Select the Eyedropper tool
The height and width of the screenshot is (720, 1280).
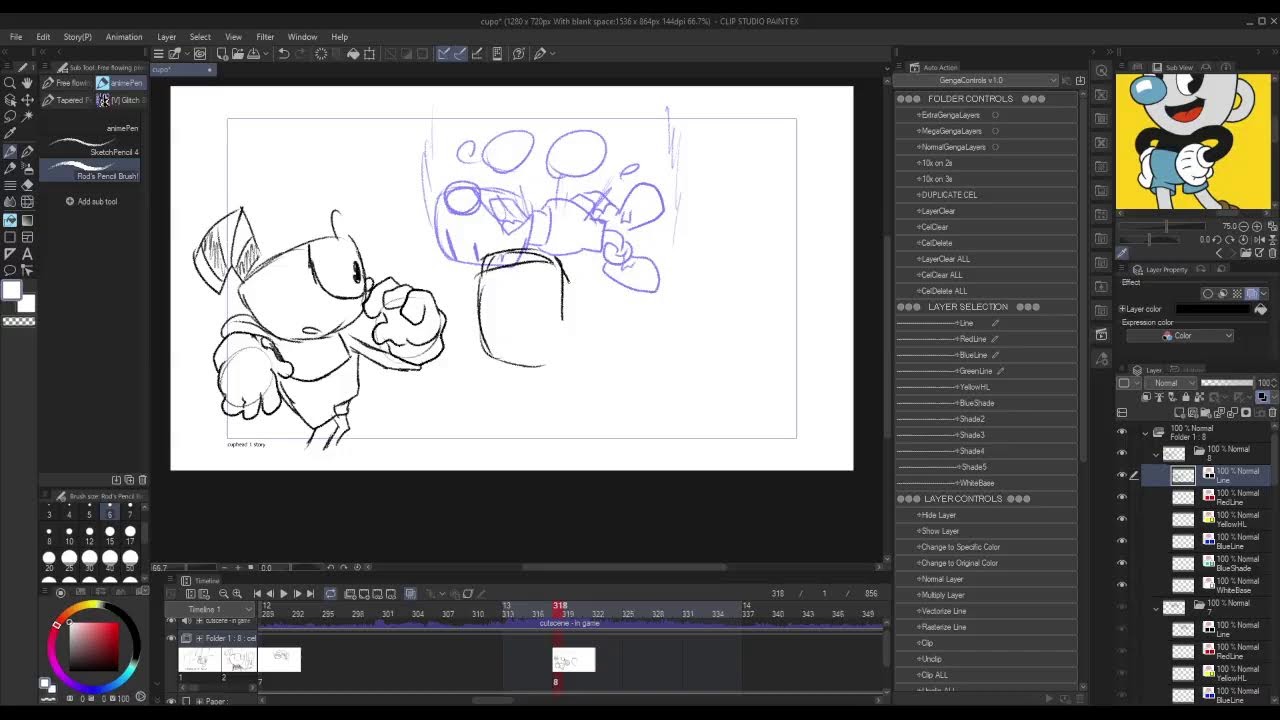point(10,133)
